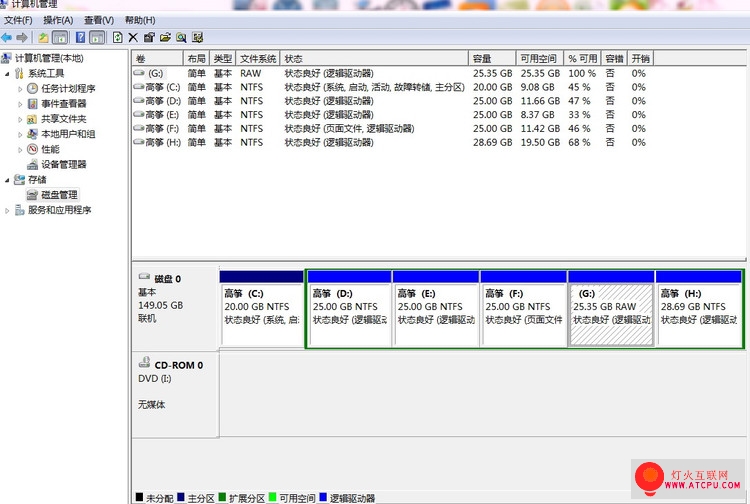
Task: Click the blue 逻辑驱动器 legend swatch
Action: [x=323, y=497]
